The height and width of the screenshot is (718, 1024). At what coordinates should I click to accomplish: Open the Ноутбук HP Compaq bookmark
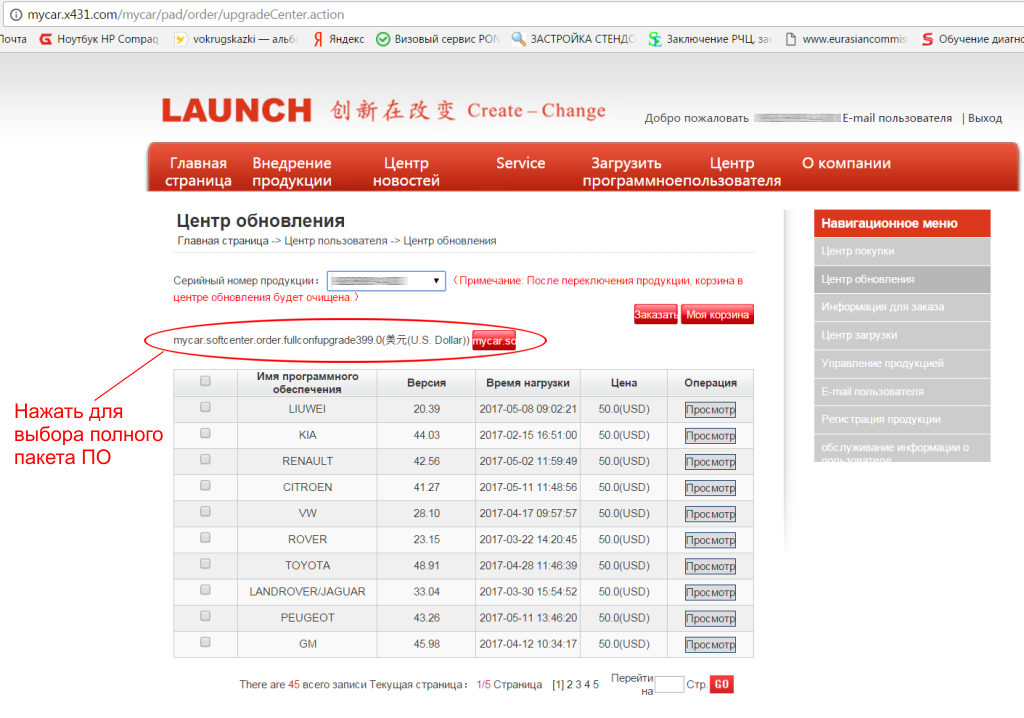click(98, 39)
